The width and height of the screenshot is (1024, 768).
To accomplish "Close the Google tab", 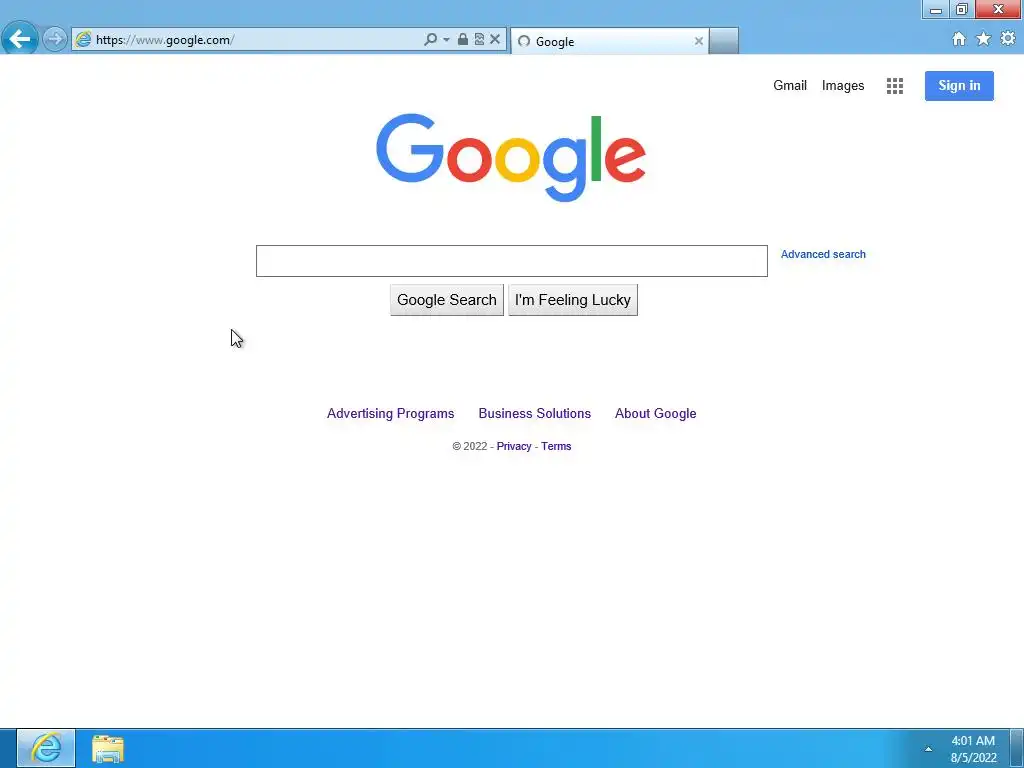I will click(x=698, y=41).
